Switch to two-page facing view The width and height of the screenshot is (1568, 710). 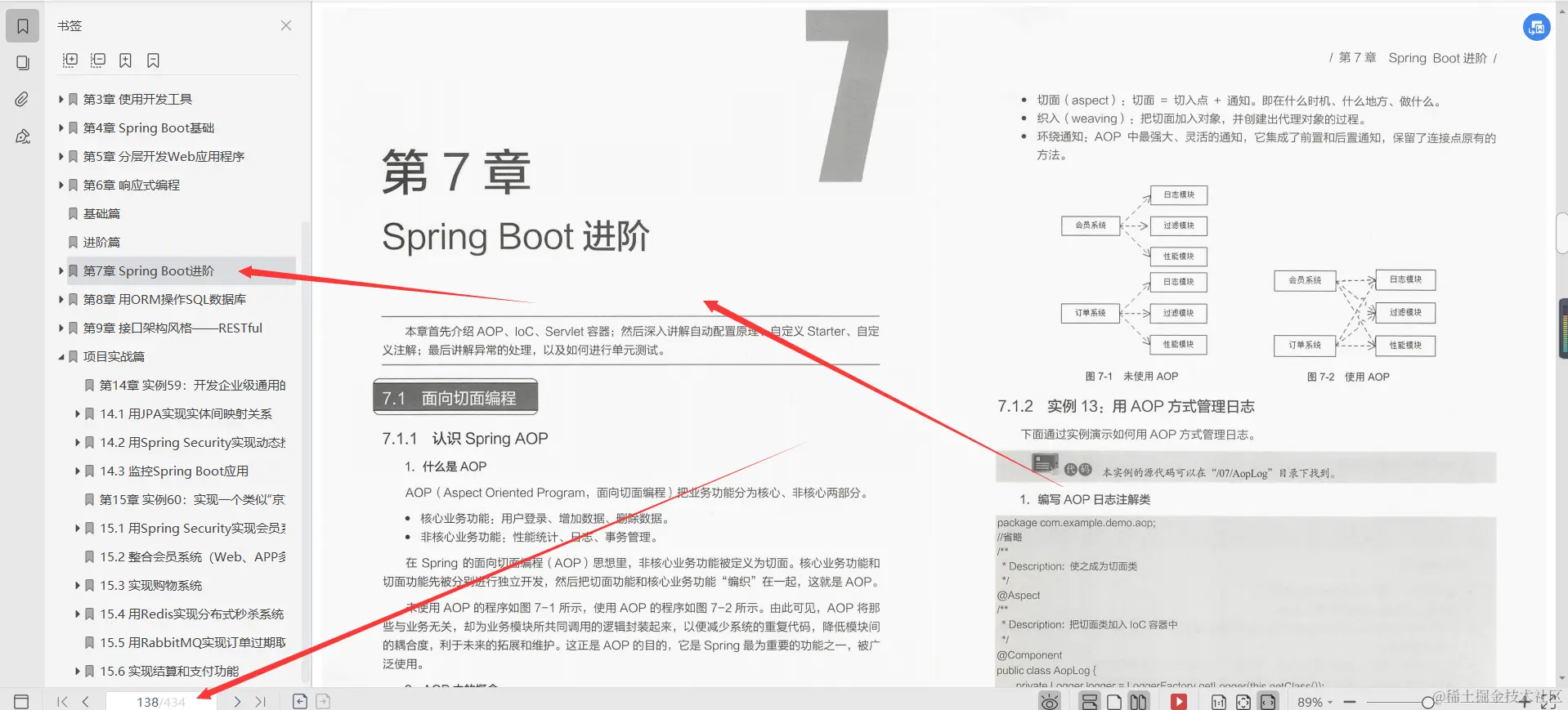click(1138, 702)
